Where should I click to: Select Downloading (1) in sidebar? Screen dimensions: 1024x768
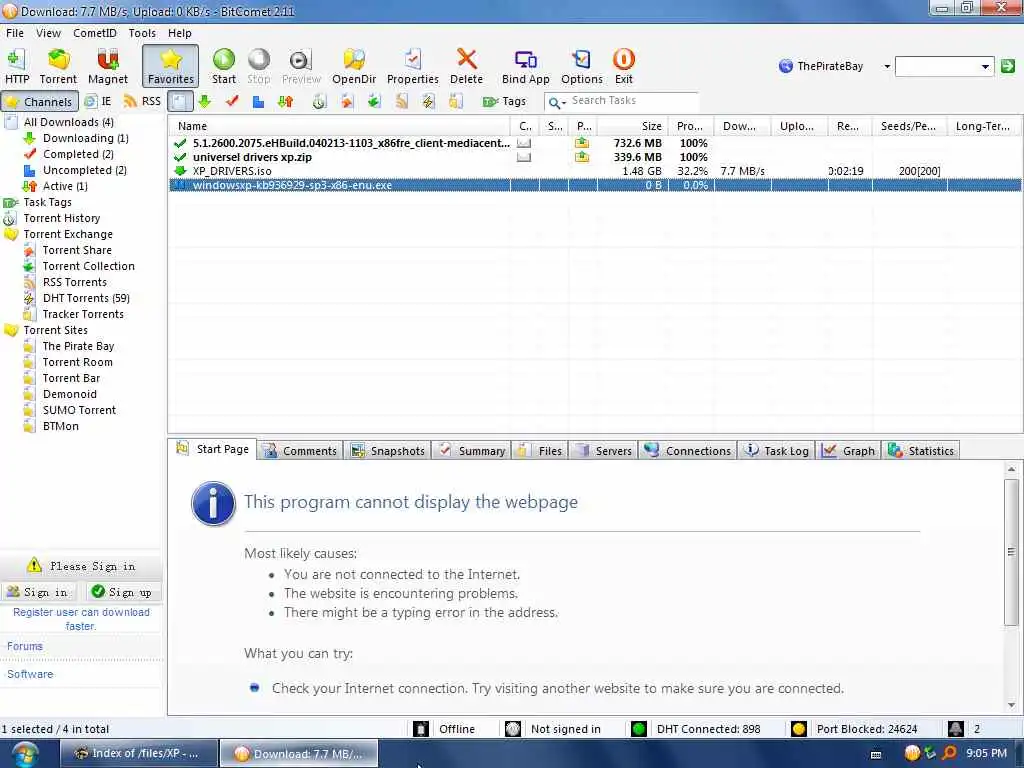pos(86,138)
